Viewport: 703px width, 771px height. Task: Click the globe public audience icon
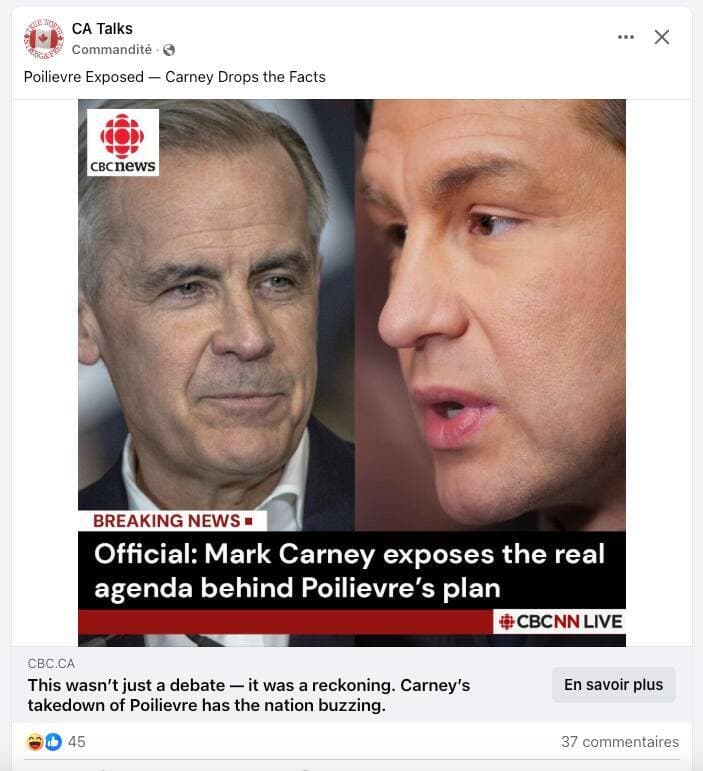pos(169,50)
